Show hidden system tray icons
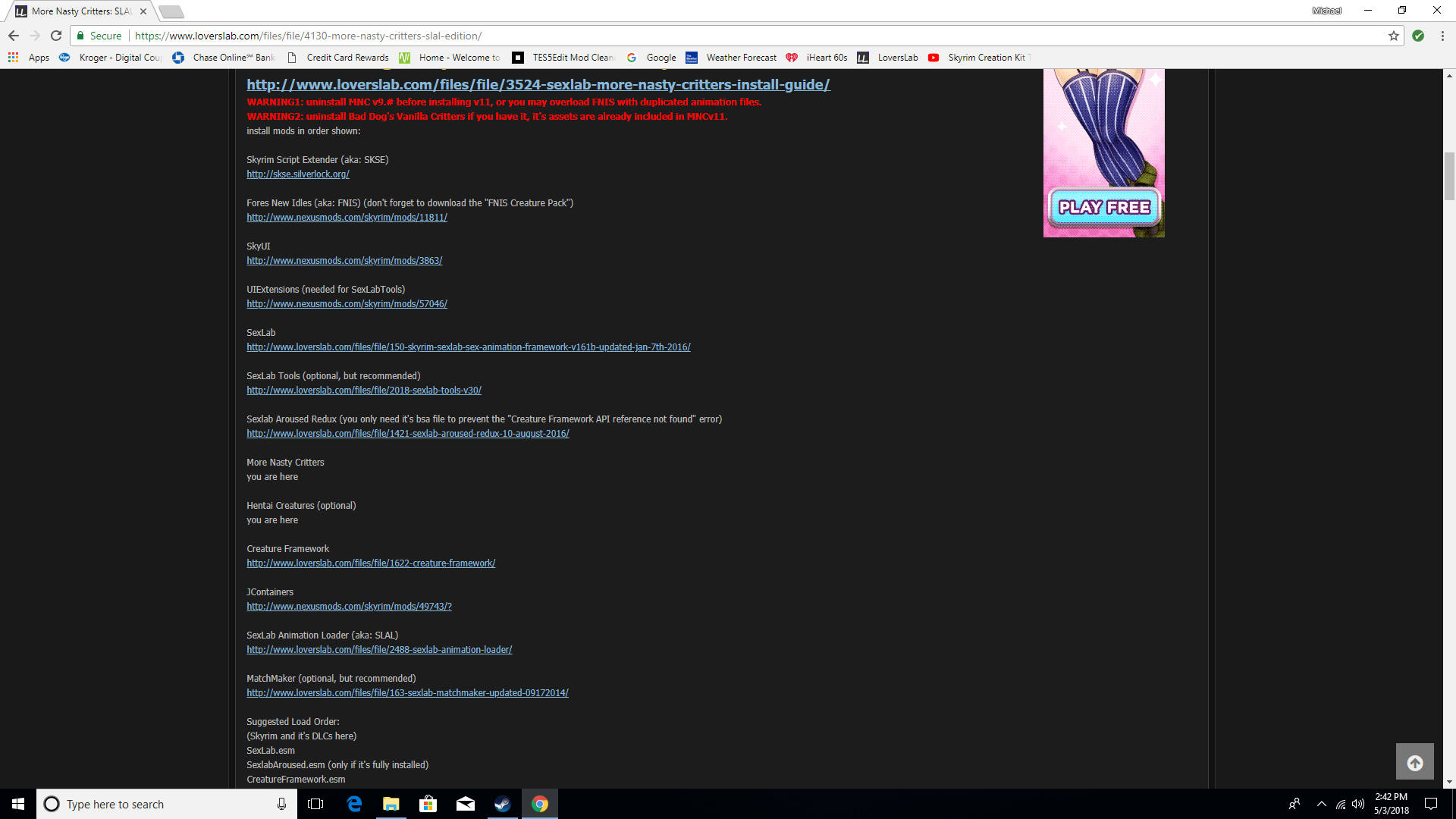Image resolution: width=1456 pixels, height=819 pixels. 1321,804
